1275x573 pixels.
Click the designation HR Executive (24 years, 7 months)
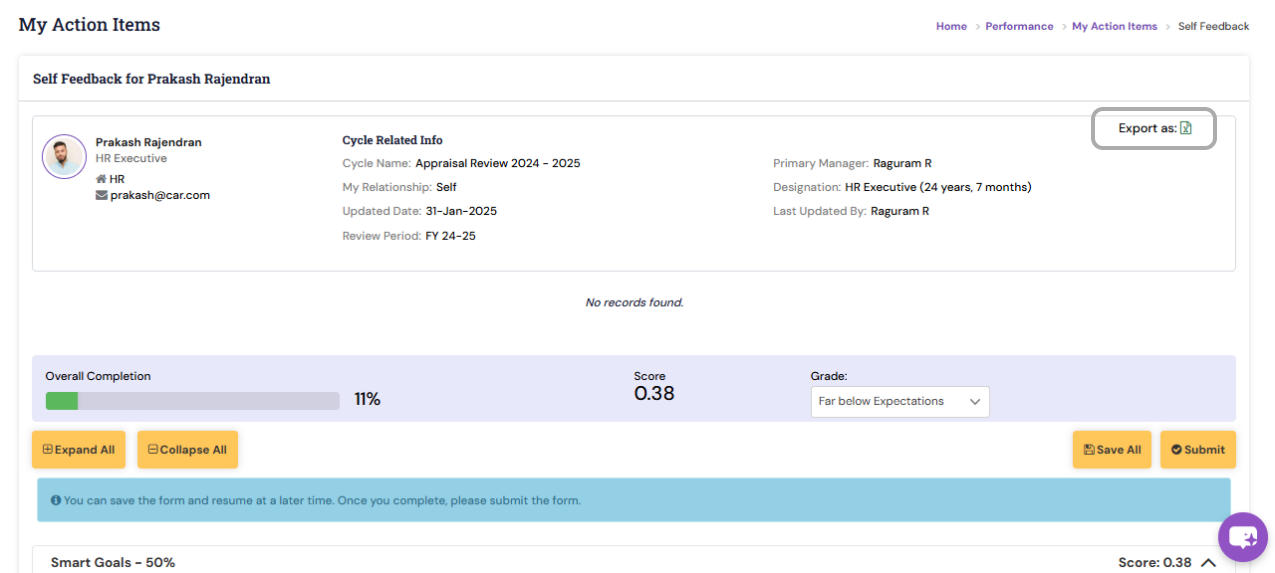pyautogui.click(x=938, y=187)
